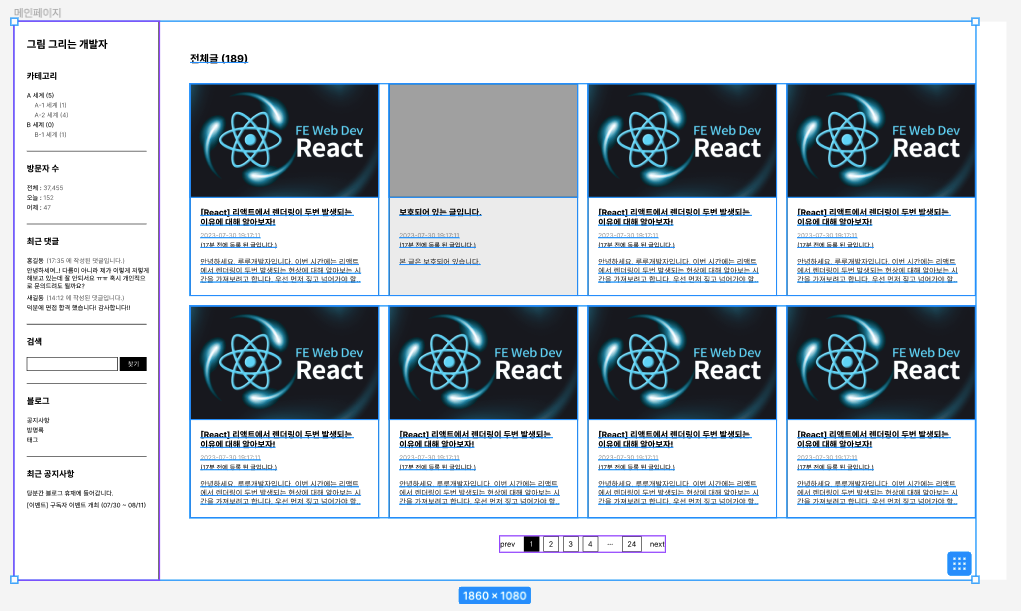Click the 본 글은 보호되어 있습니다 text
This screenshot has height=611, width=1021.
440,261
